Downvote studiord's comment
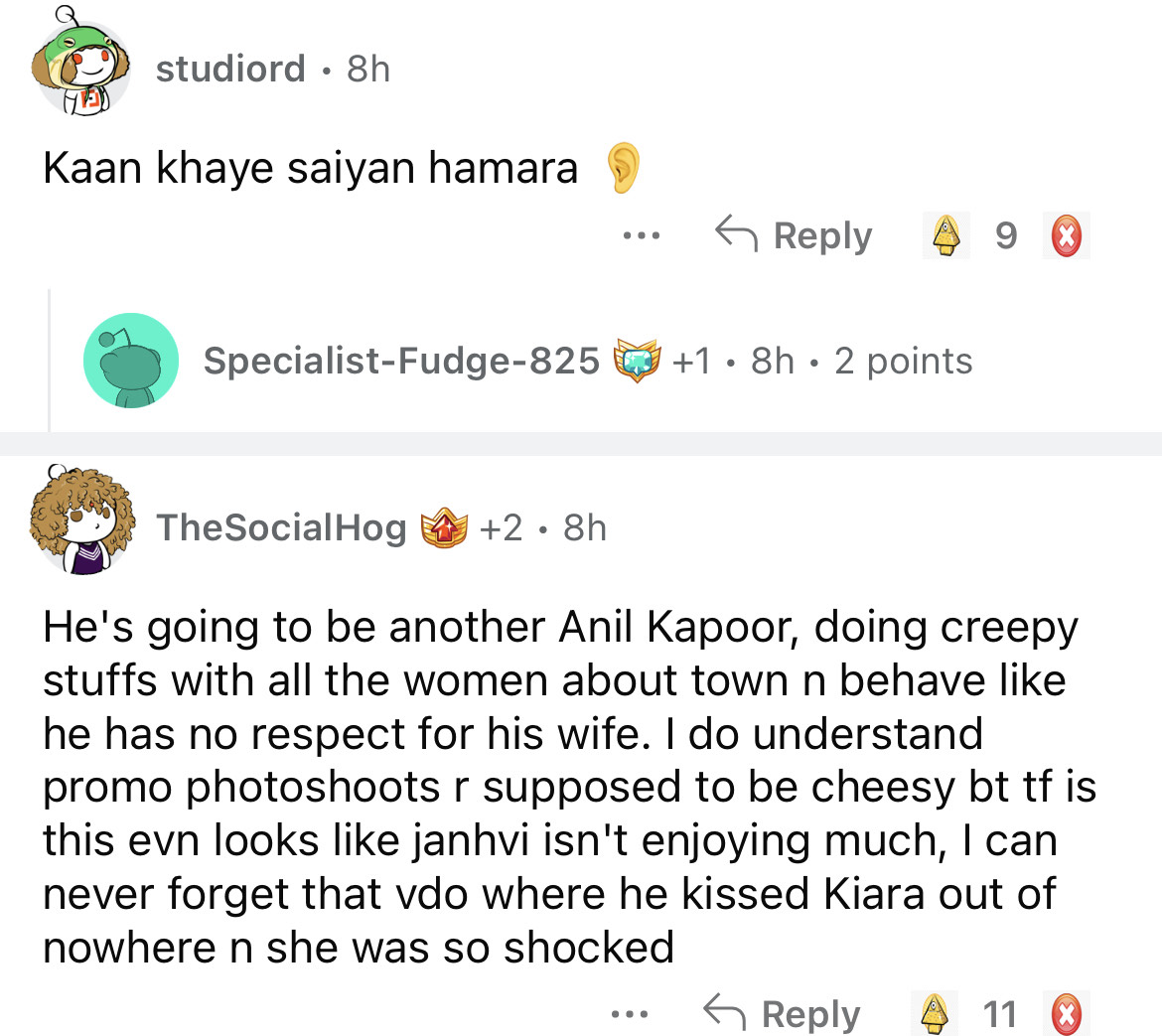The image size is (1162, 1036). click(x=1066, y=235)
